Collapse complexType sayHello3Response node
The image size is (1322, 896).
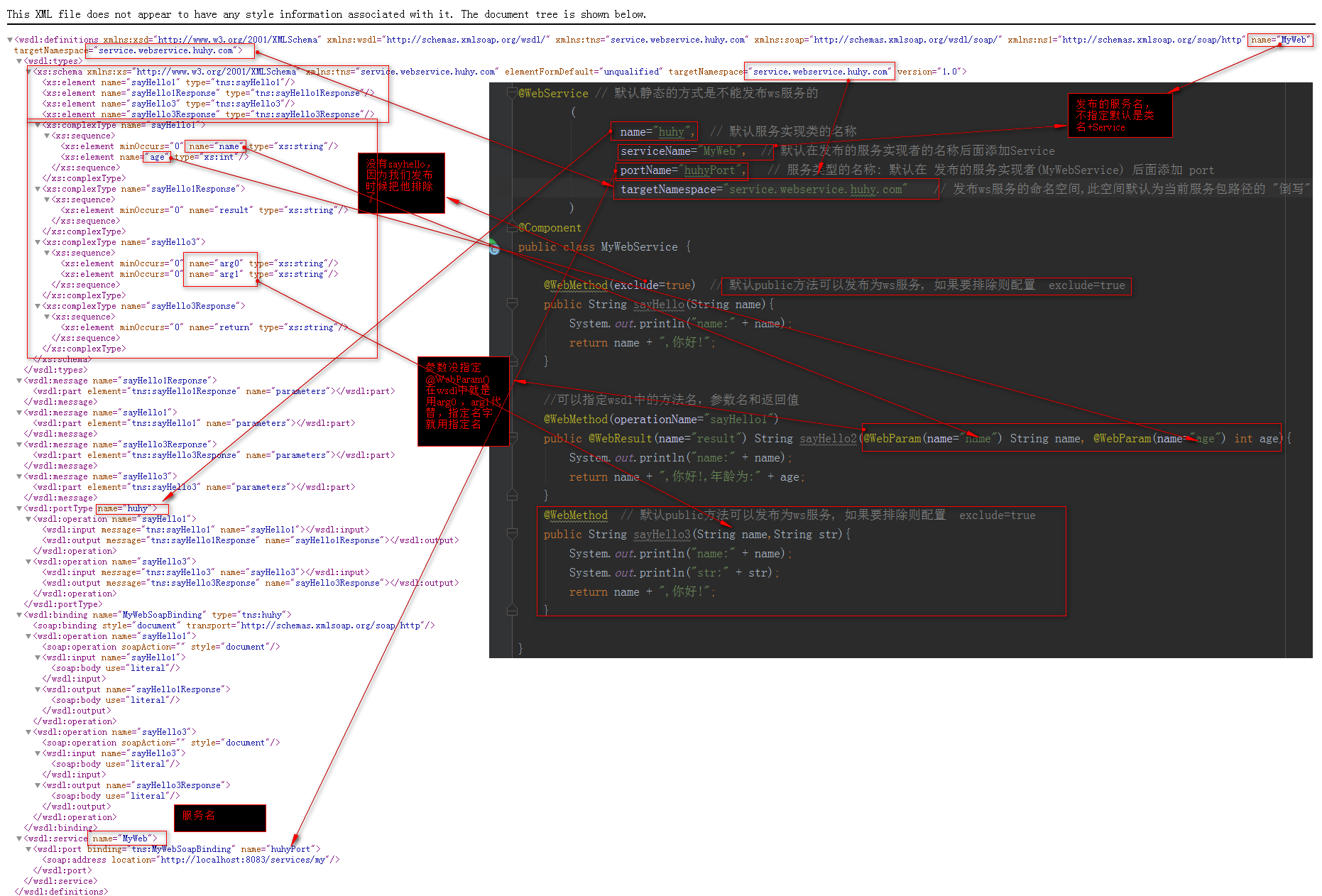click(38, 306)
